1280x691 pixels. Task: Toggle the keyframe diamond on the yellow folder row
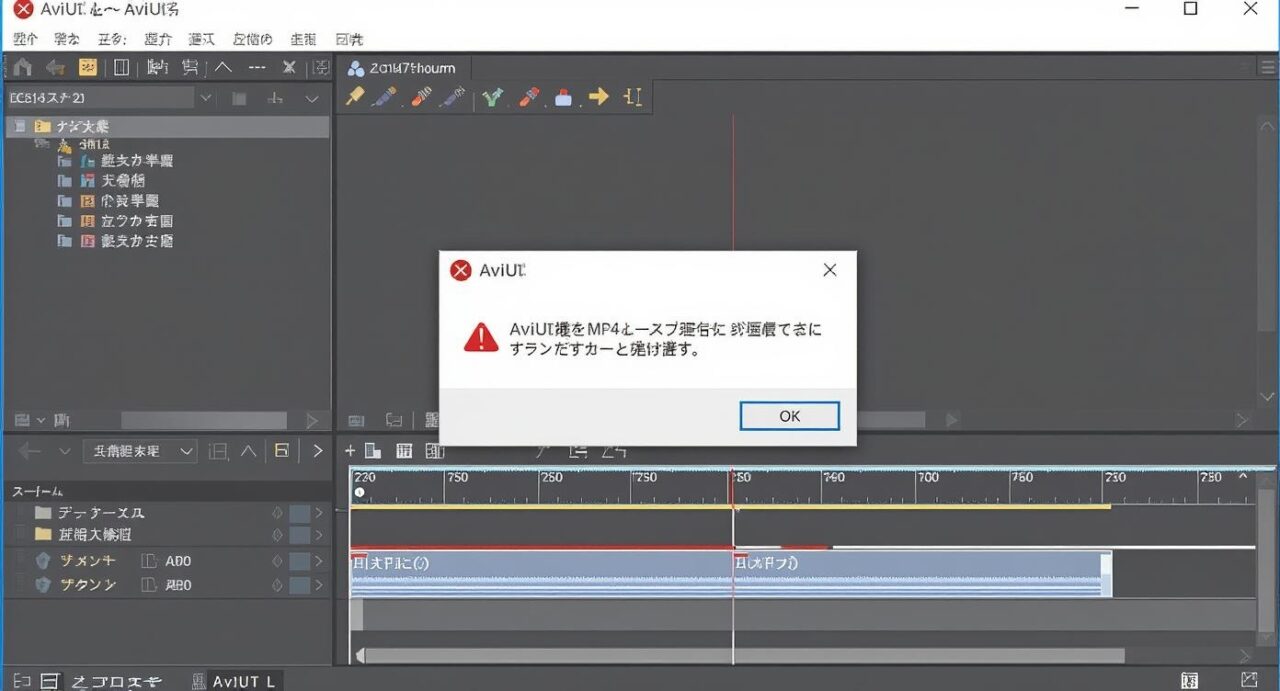(x=277, y=534)
